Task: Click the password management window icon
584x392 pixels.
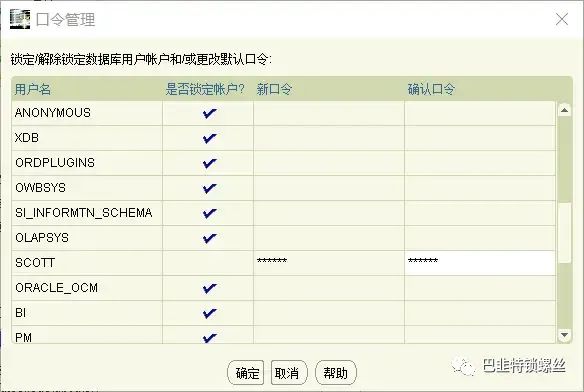Action: (20, 19)
